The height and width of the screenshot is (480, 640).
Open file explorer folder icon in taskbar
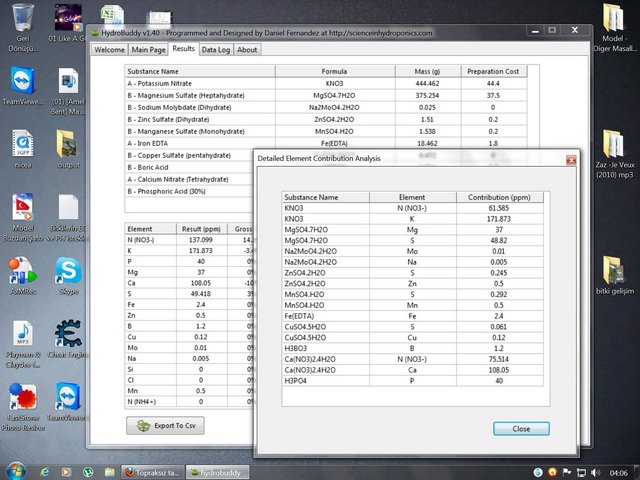(x=109, y=472)
